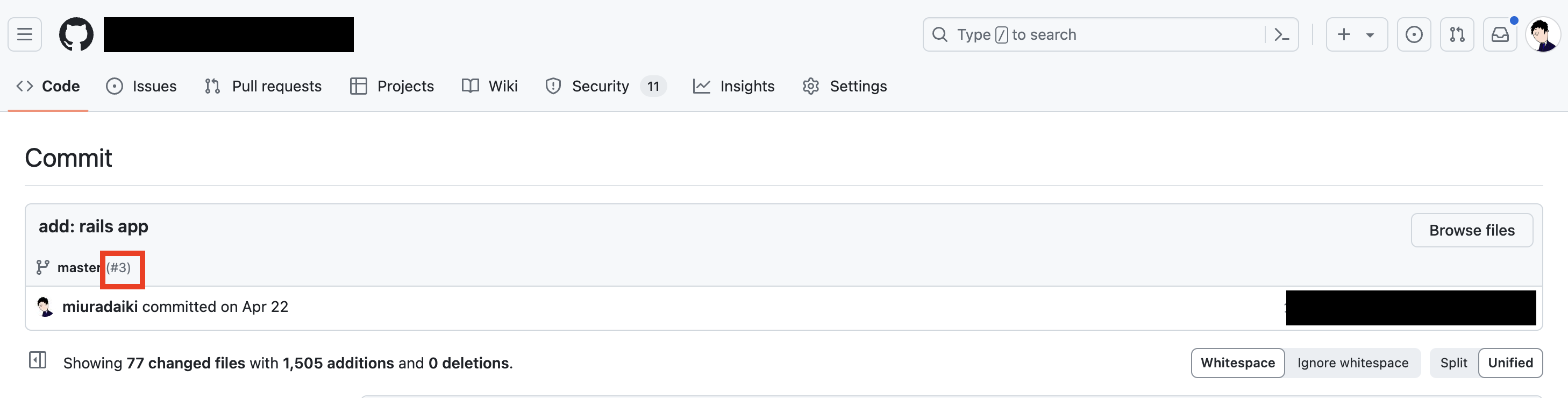Click the GitHub Octocat logo

tap(76, 34)
